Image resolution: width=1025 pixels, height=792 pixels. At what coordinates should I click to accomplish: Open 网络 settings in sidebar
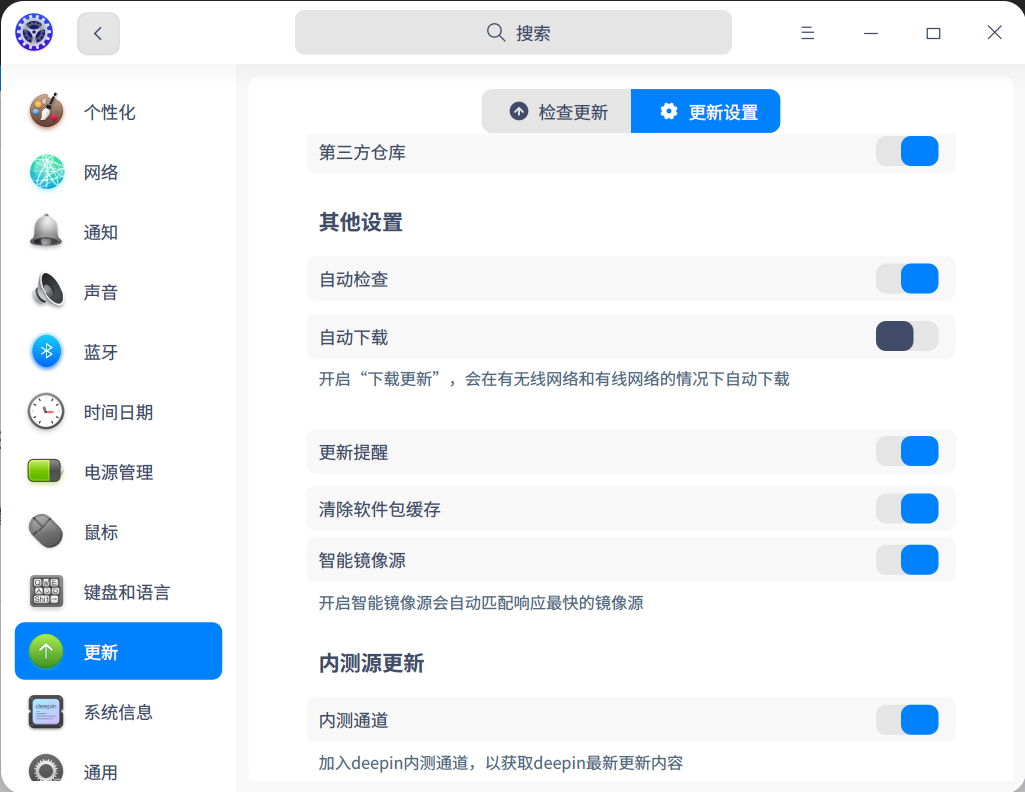pos(118,172)
